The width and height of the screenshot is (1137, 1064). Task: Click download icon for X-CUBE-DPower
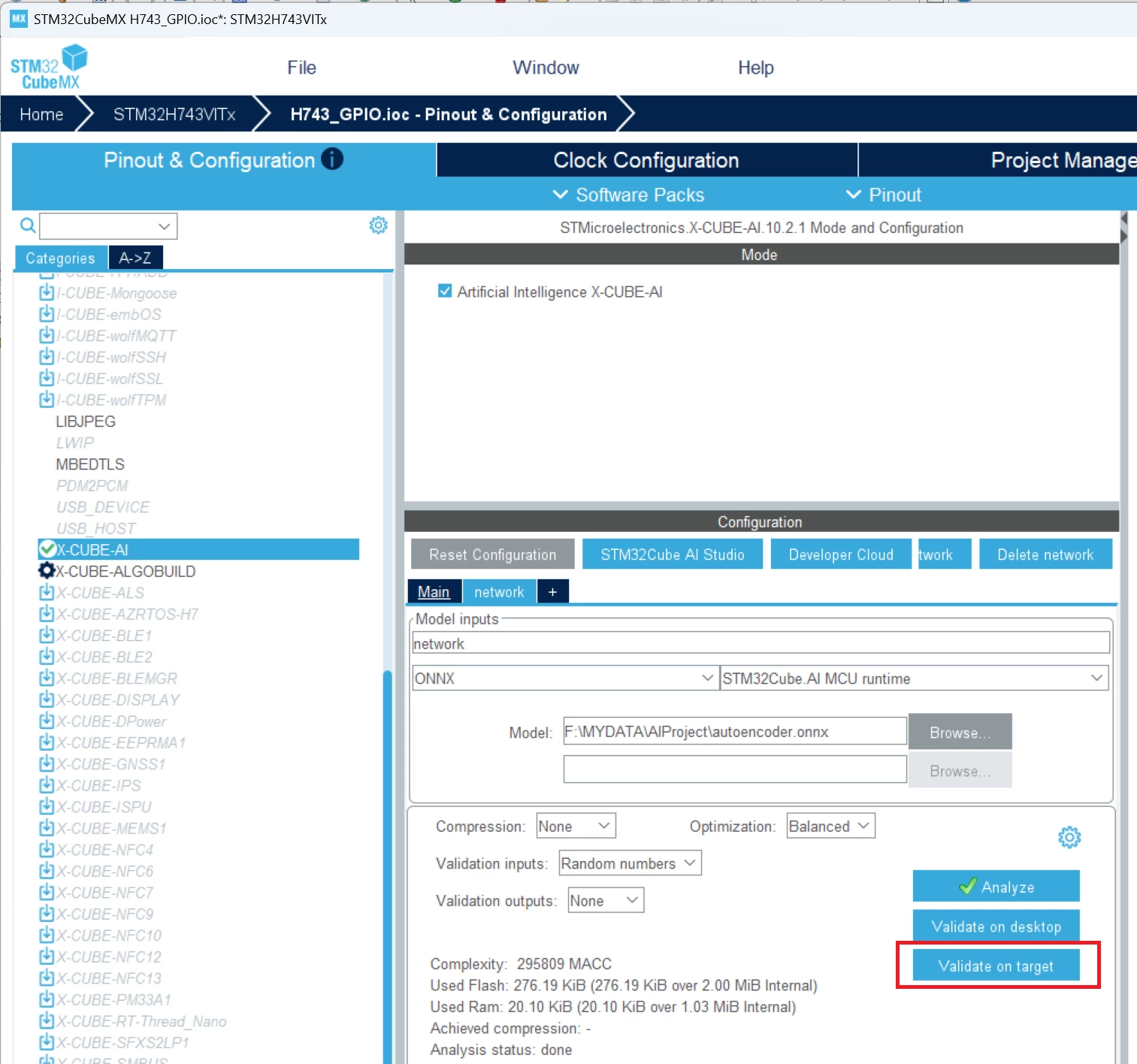pos(47,721)
